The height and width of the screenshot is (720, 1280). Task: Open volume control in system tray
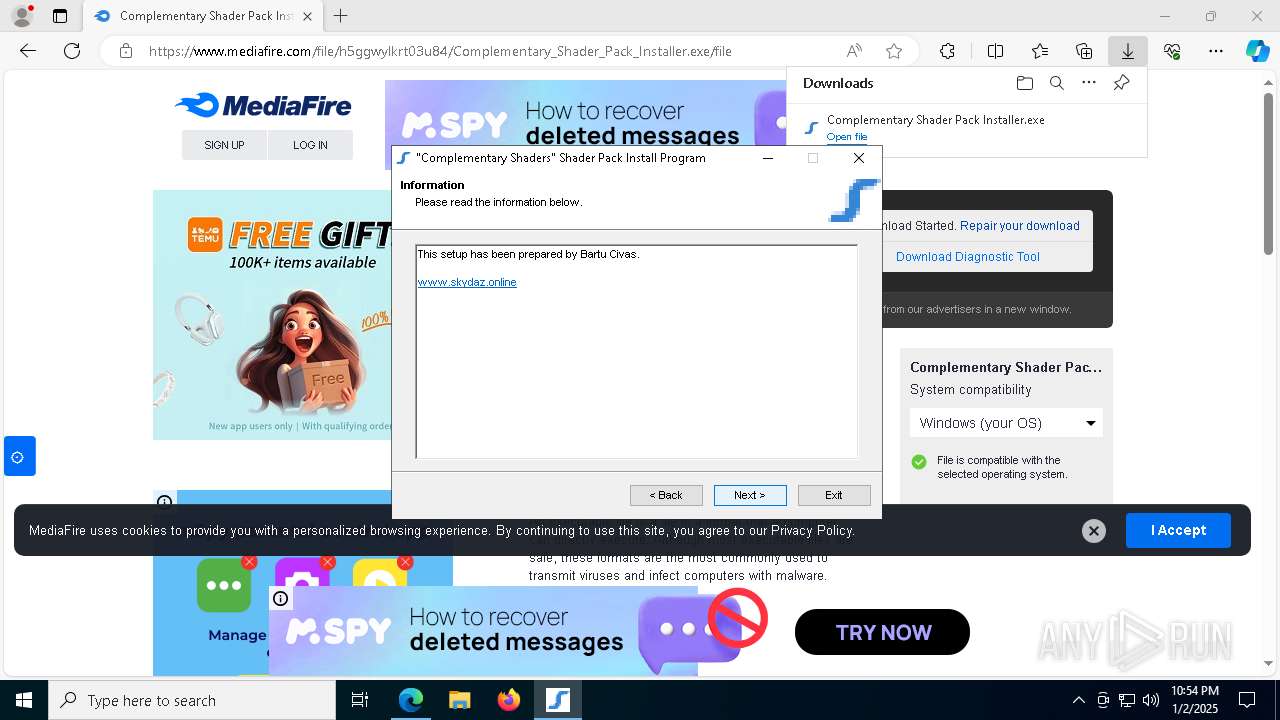pos(1151,700)
